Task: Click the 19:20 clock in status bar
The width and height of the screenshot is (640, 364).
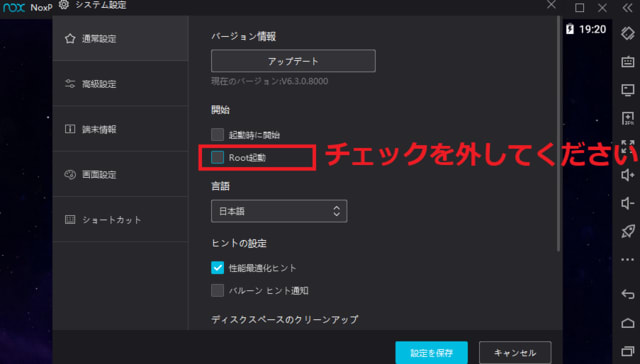Action: [x=593, y=29]
